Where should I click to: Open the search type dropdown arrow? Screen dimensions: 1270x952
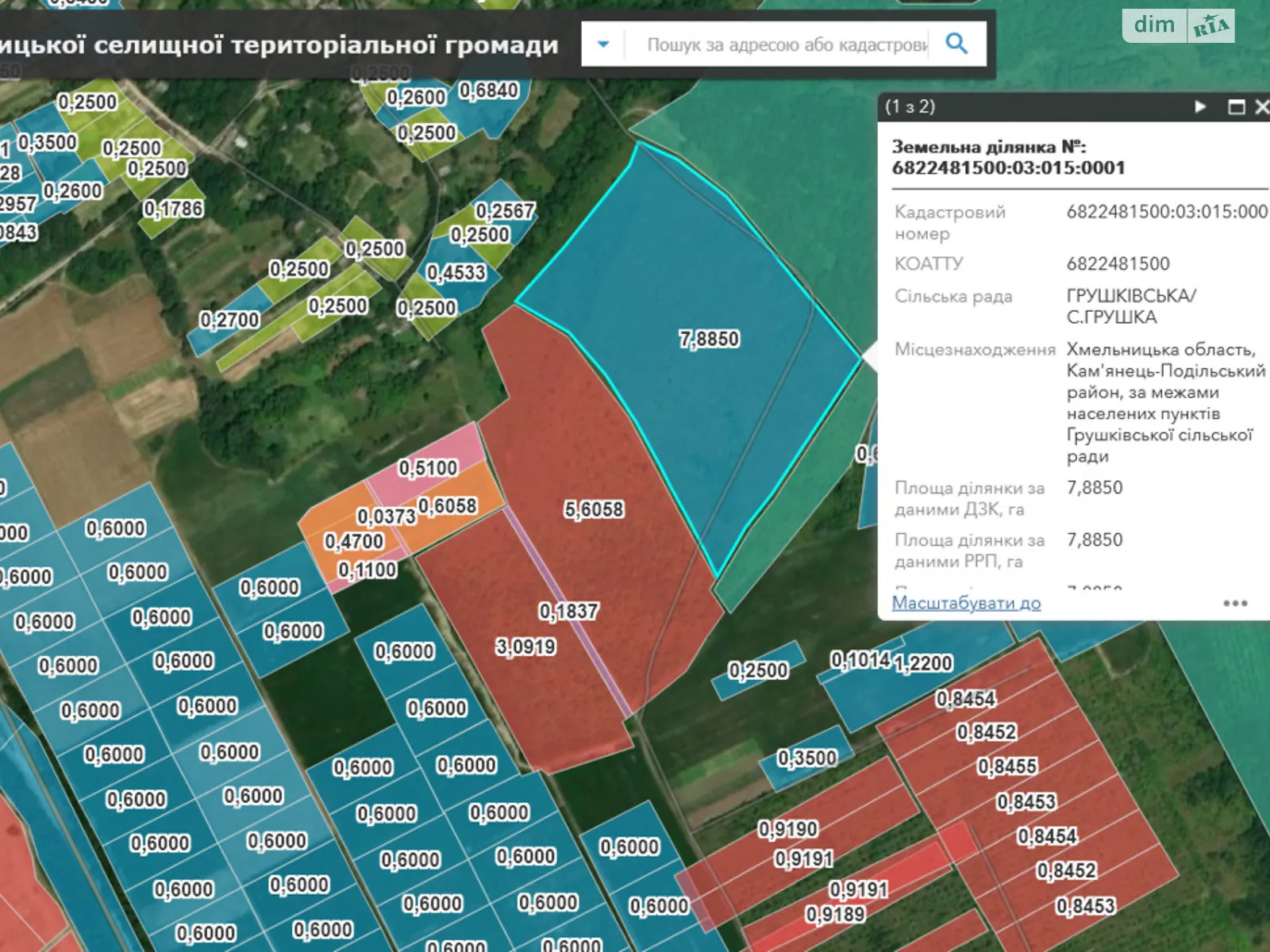[603, 45]
